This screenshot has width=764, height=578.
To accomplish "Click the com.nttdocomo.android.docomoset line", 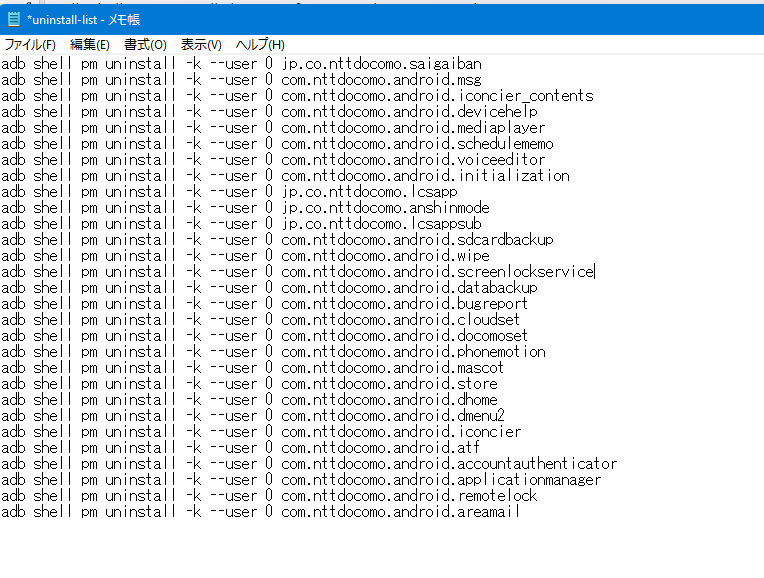I will [x=265, y=336].
